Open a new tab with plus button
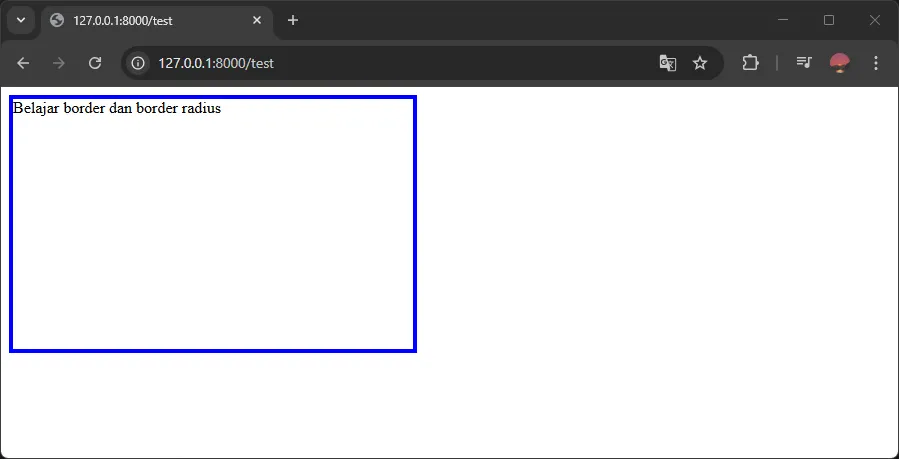 pos(293,20)
